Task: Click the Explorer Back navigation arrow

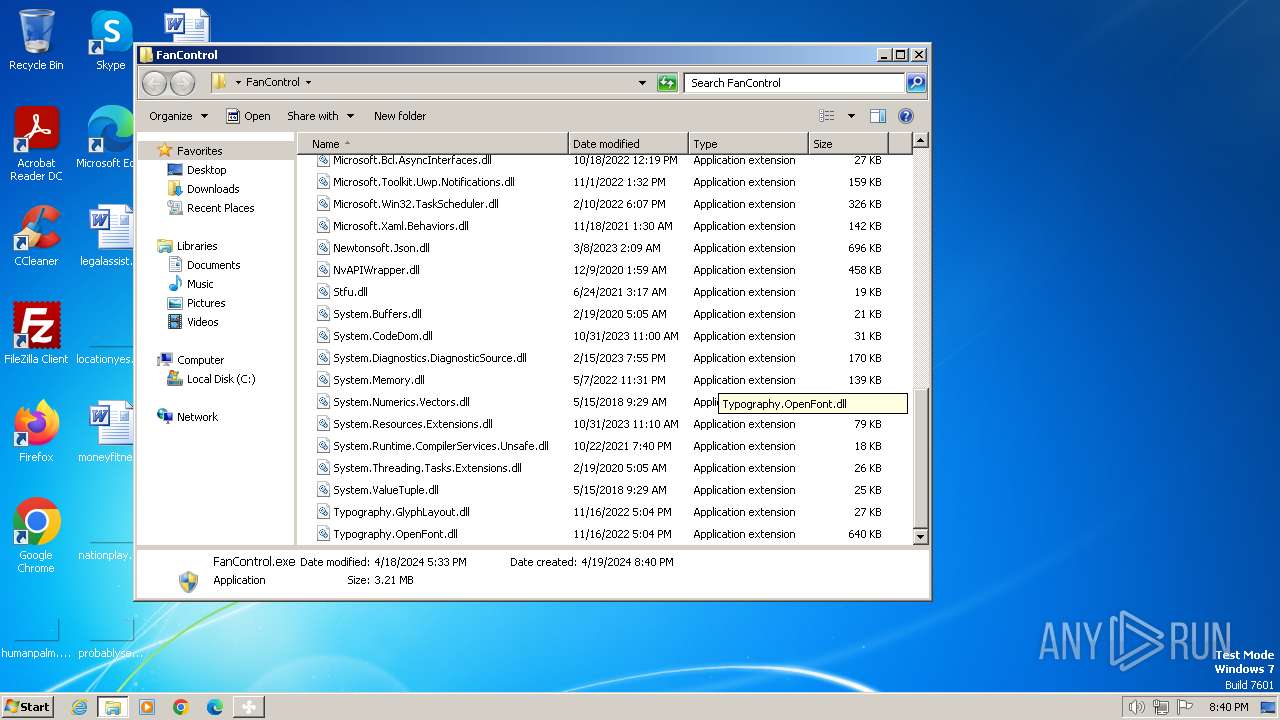Action: [x=154, y=83]
